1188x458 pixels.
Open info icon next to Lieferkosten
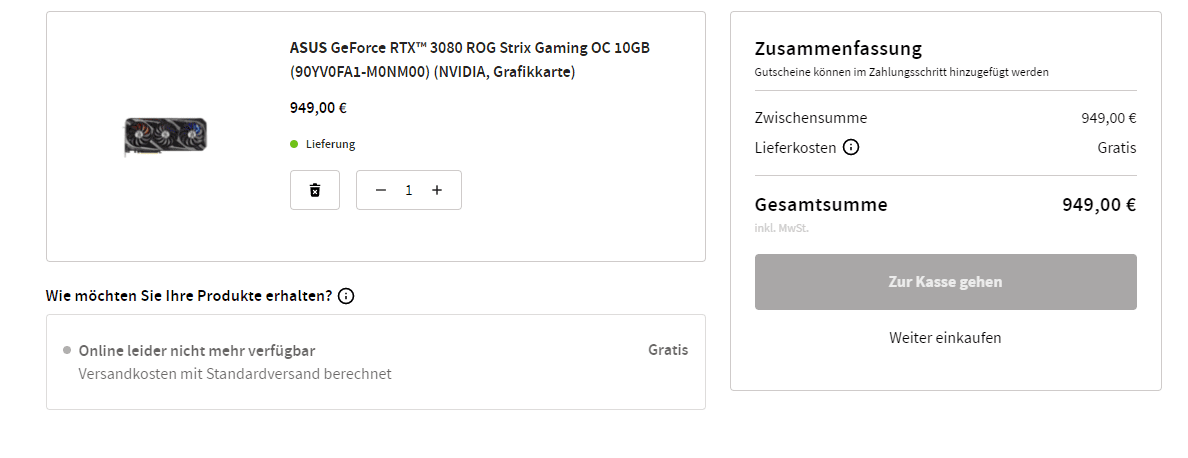(x=851, y=148)
